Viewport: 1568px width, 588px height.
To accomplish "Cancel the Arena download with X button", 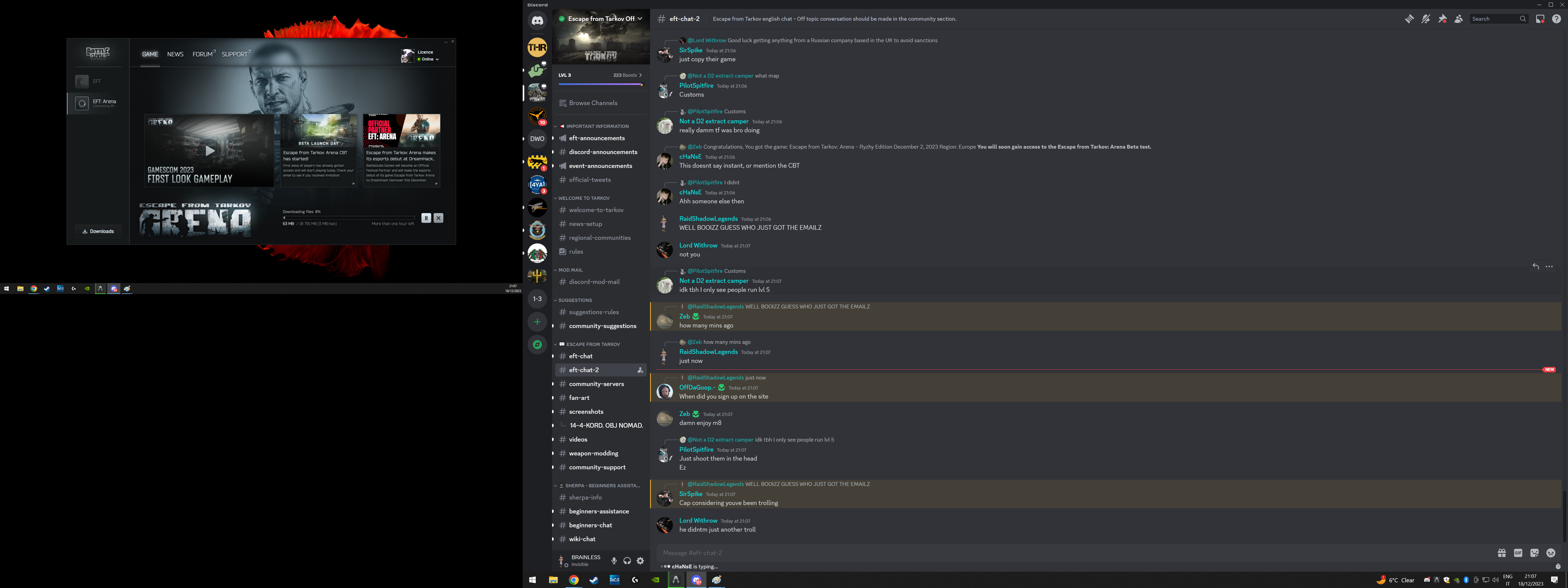I will [438, 218].
